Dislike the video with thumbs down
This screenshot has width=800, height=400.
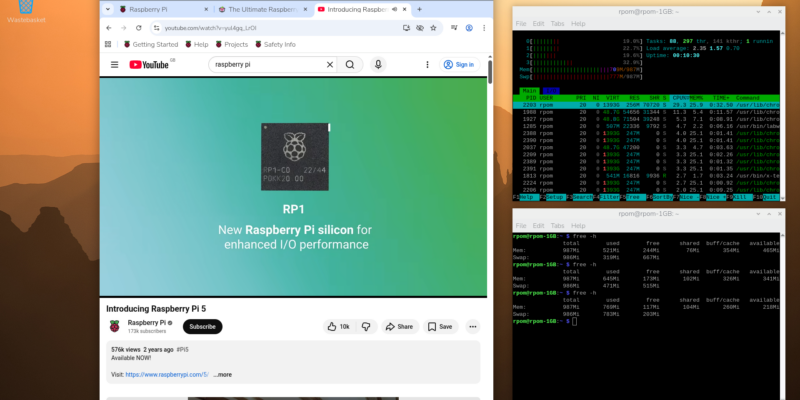(366, 327)
